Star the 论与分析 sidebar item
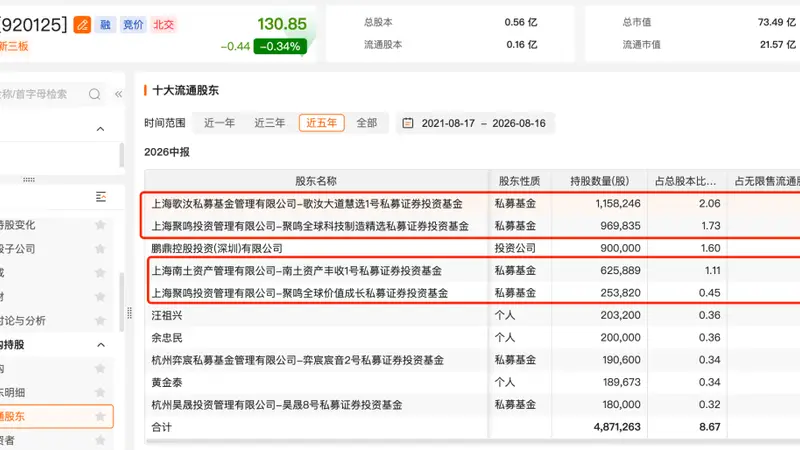 [100, 320]
